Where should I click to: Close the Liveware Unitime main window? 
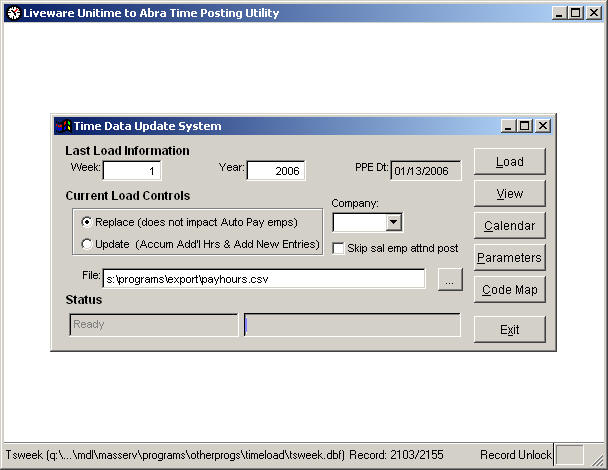pyautogui.click(x=594, y=13)
